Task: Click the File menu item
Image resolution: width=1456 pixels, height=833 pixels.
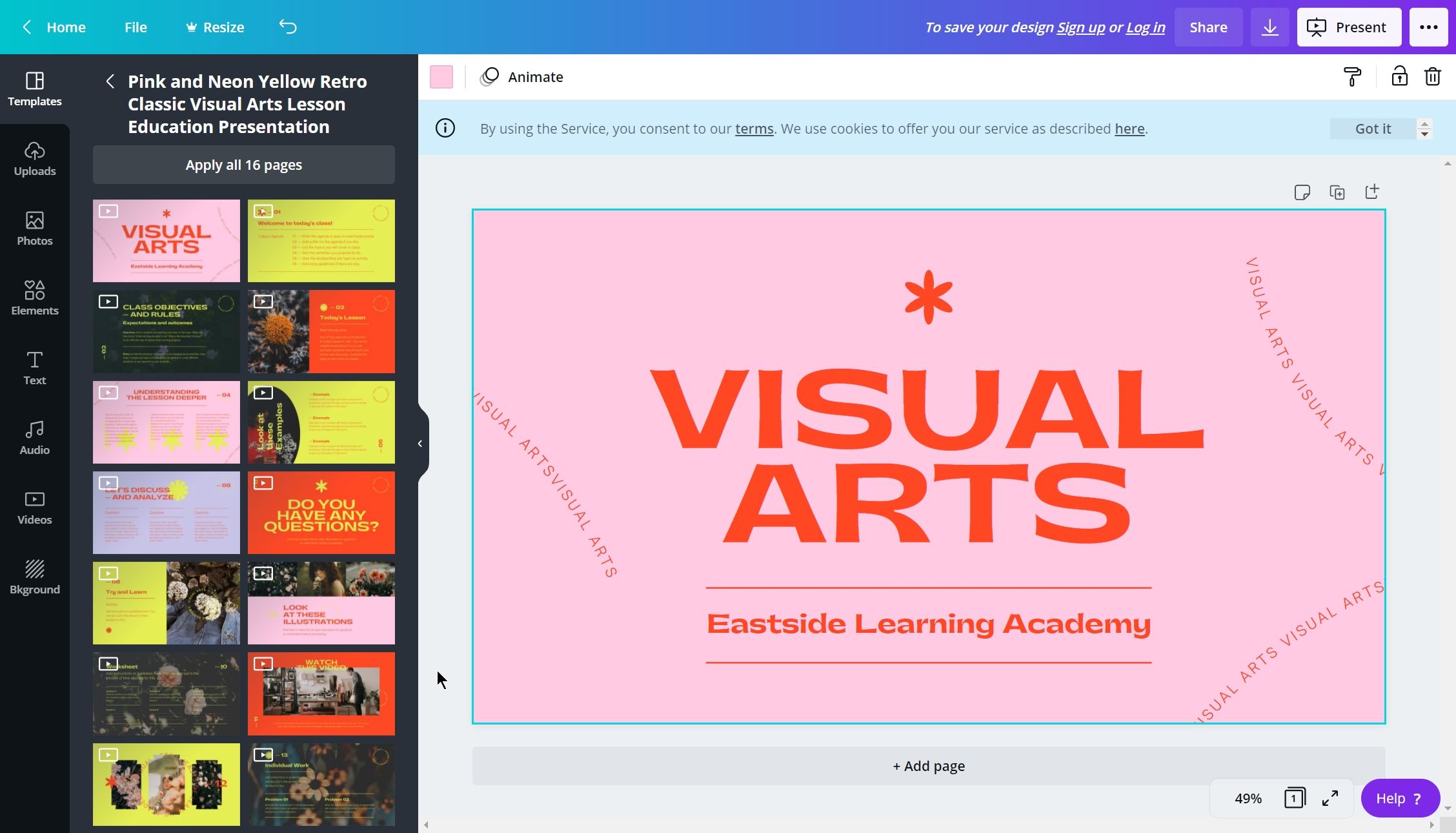Action: (x=135, y=27)
